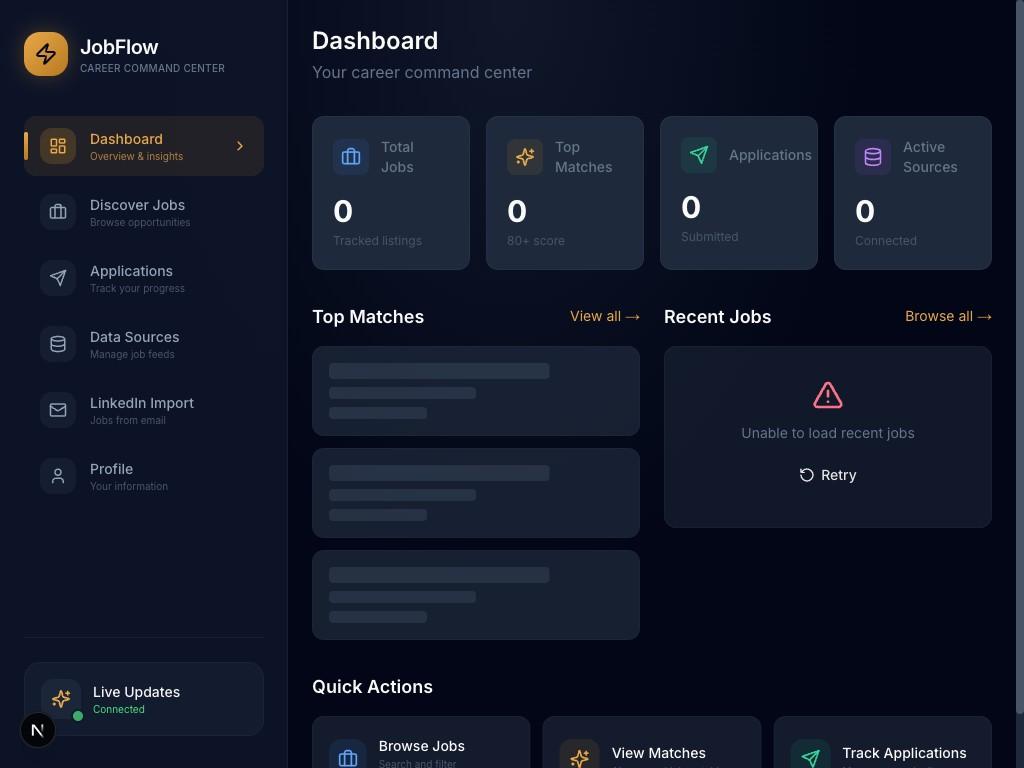This screenshot has height=768, width=1024.
Task: Click the Dashboard grid icon in sidebar
Action: click(58, 146)
